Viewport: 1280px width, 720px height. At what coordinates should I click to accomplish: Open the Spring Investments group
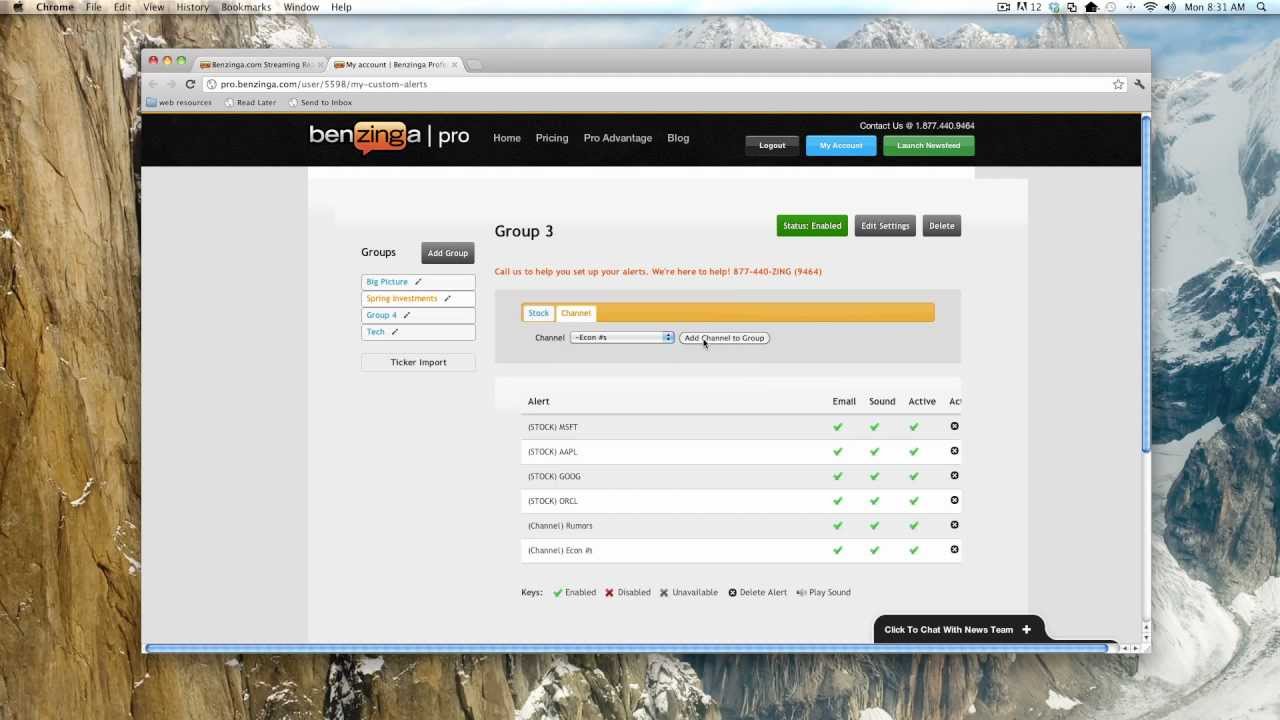point(401,298)
